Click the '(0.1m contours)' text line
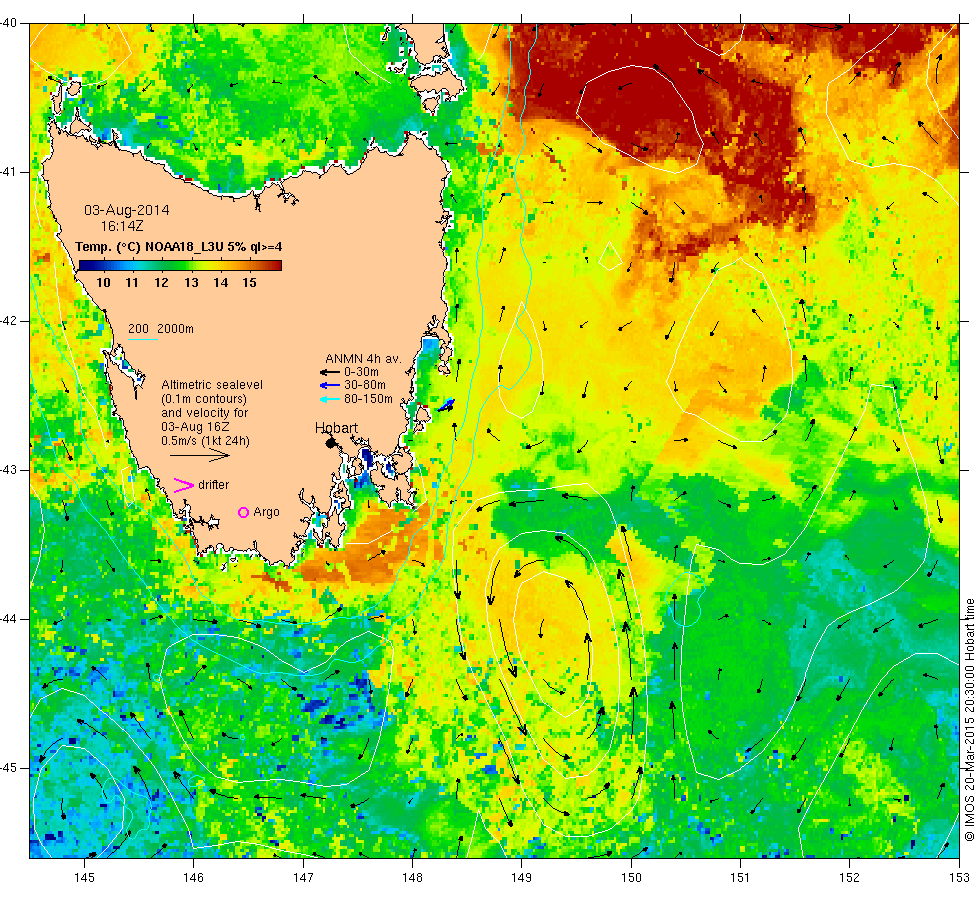The image size is (980, 900). [x=204, y=399]
